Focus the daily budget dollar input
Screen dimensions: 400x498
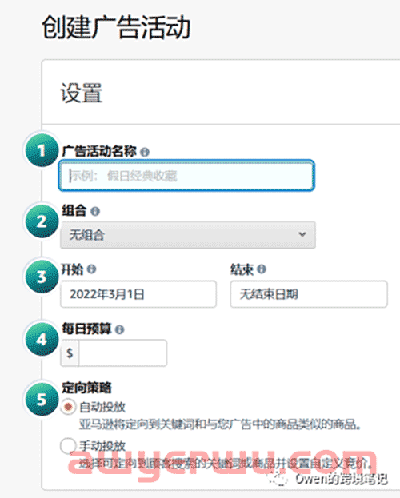[x=122, y=353]
